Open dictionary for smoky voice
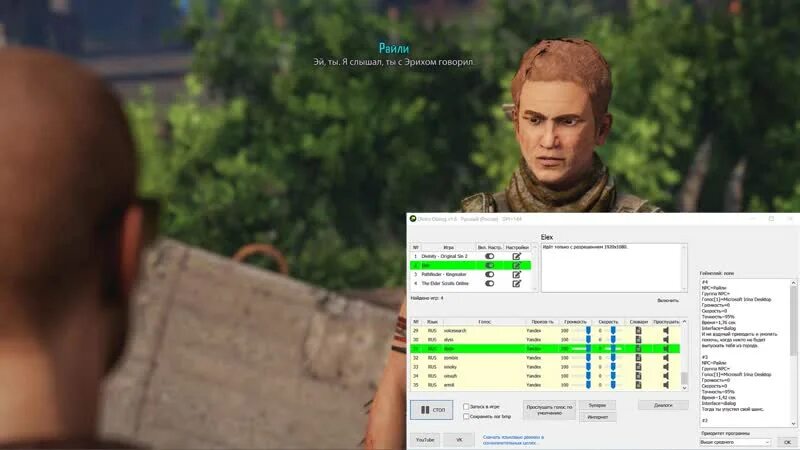800x450 pixels. (x=638, y=367)
